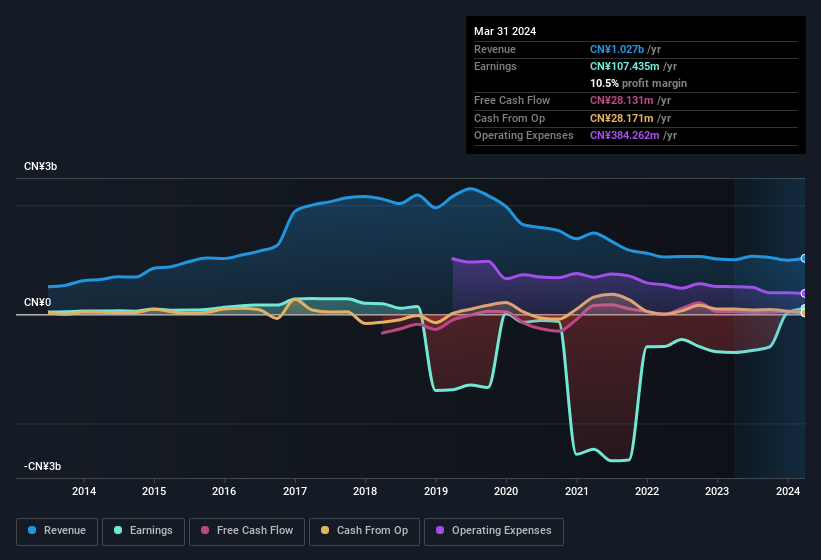Click the Cash From Op endpoint marker

[x=804, y=312]
